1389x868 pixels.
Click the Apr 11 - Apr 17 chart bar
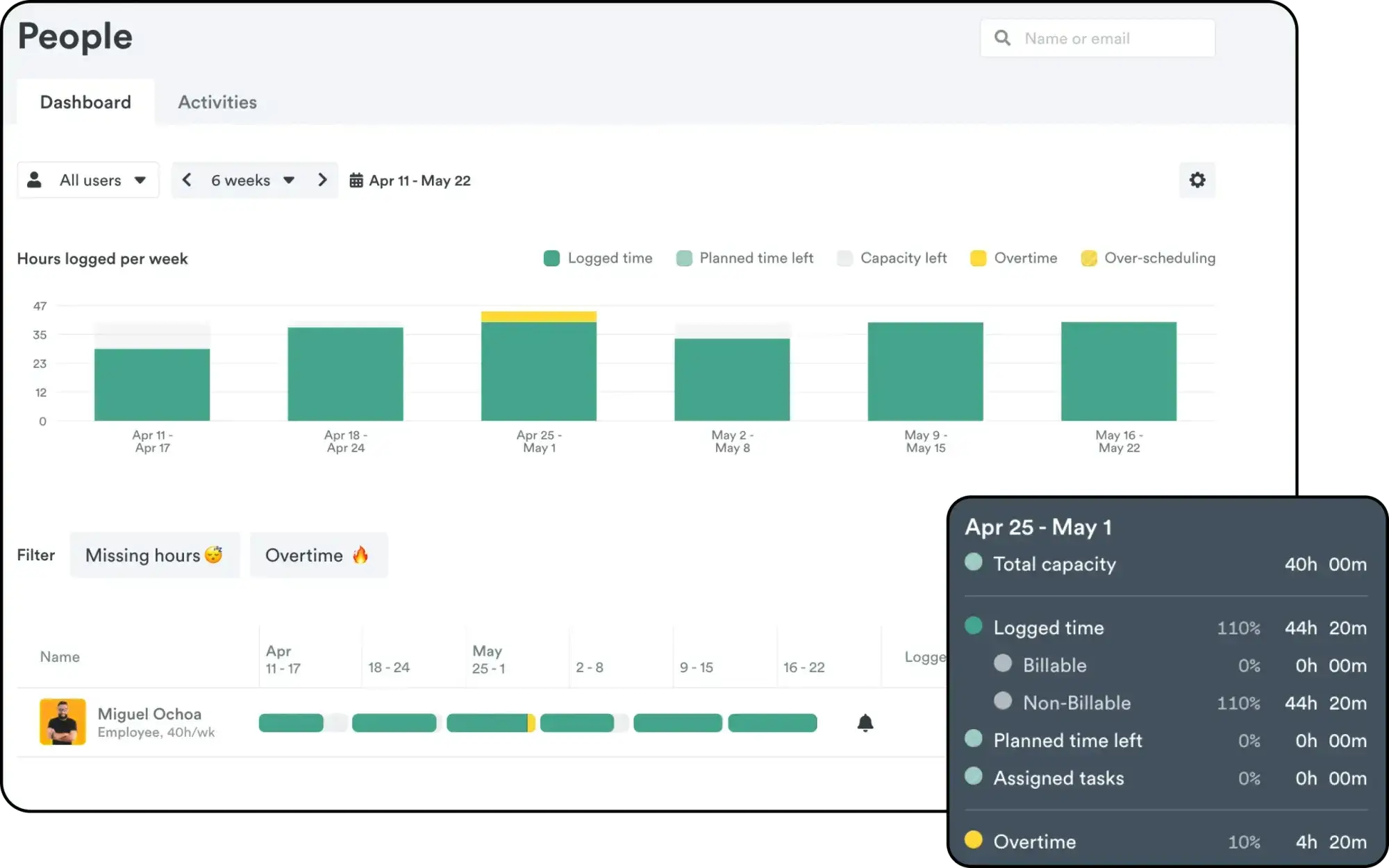click(x=152, y=385)
